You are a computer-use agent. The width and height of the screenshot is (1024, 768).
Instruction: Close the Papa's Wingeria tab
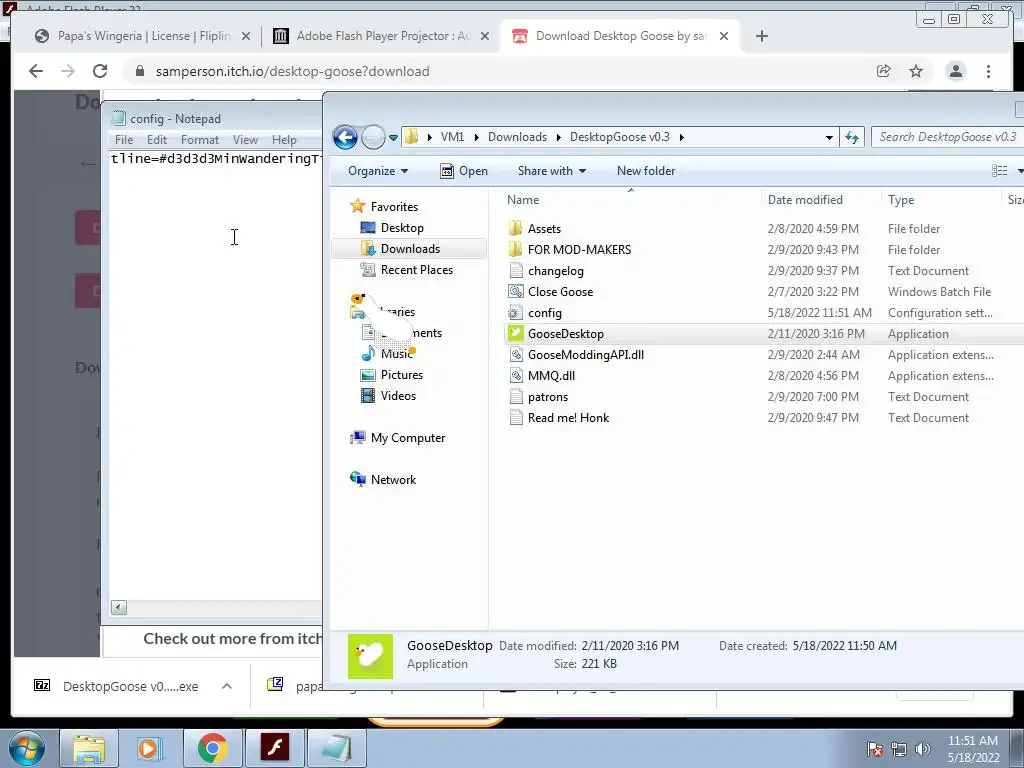[x=246, y=37]
